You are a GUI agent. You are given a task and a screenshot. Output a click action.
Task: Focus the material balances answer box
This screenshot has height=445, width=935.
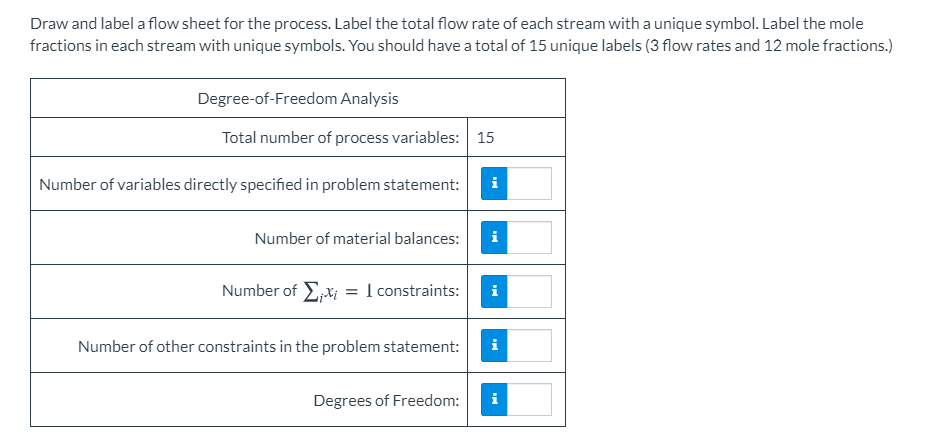[x=527, y=237]
